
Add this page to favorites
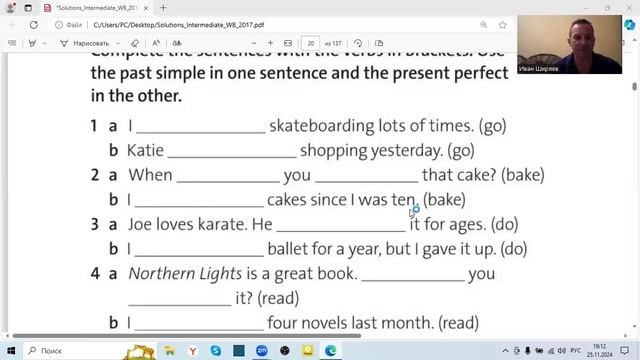click(502, 25)
